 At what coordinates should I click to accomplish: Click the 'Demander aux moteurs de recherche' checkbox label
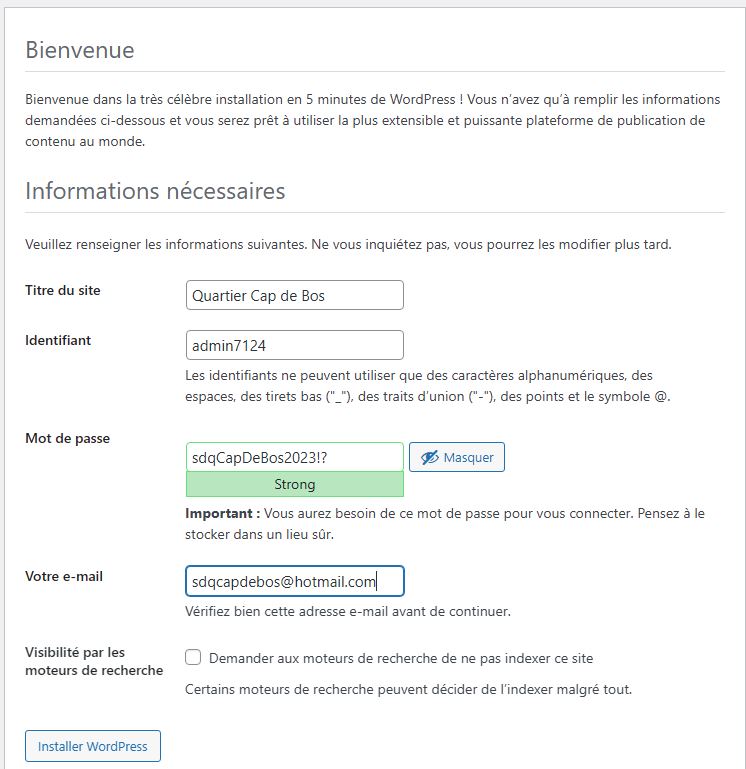coord(398,658)
